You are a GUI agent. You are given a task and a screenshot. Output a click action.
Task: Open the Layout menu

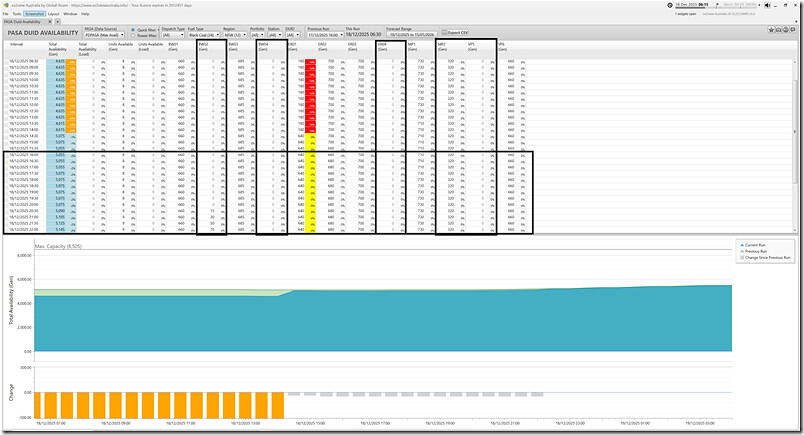(54, 14)
